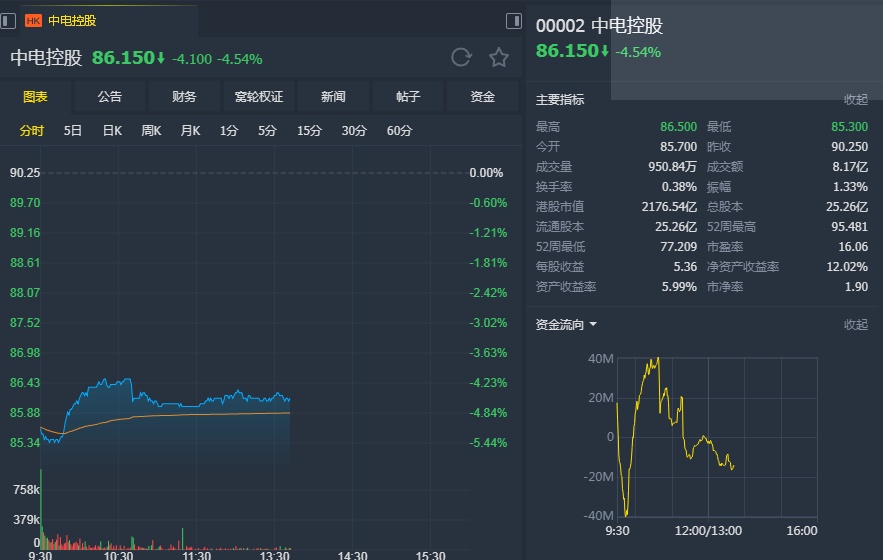
Task: Select the 60分 chart interval
Action: pyautogui.click(x=399, y=131)
